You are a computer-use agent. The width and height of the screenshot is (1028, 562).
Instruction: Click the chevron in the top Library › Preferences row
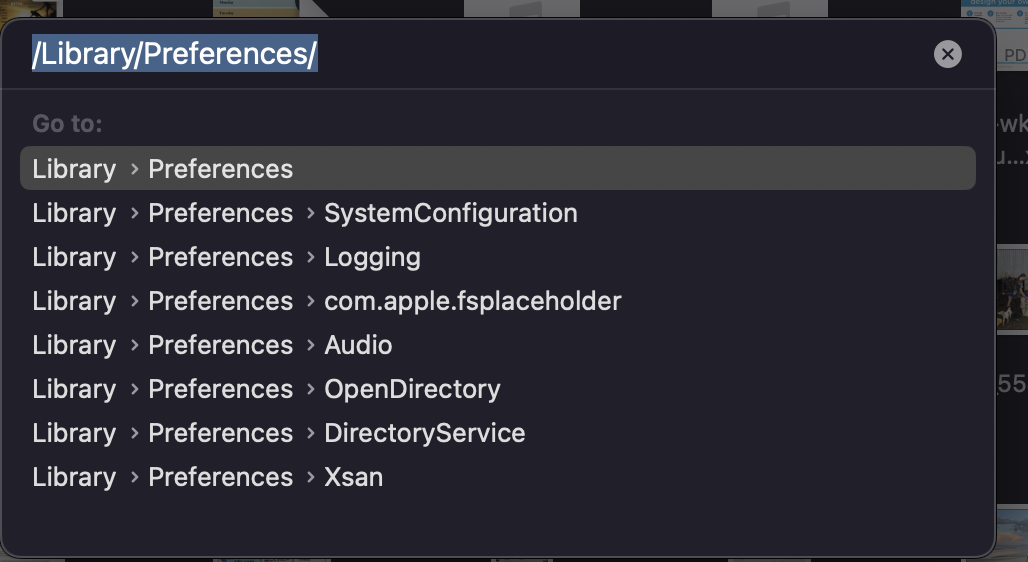[133, 170]
